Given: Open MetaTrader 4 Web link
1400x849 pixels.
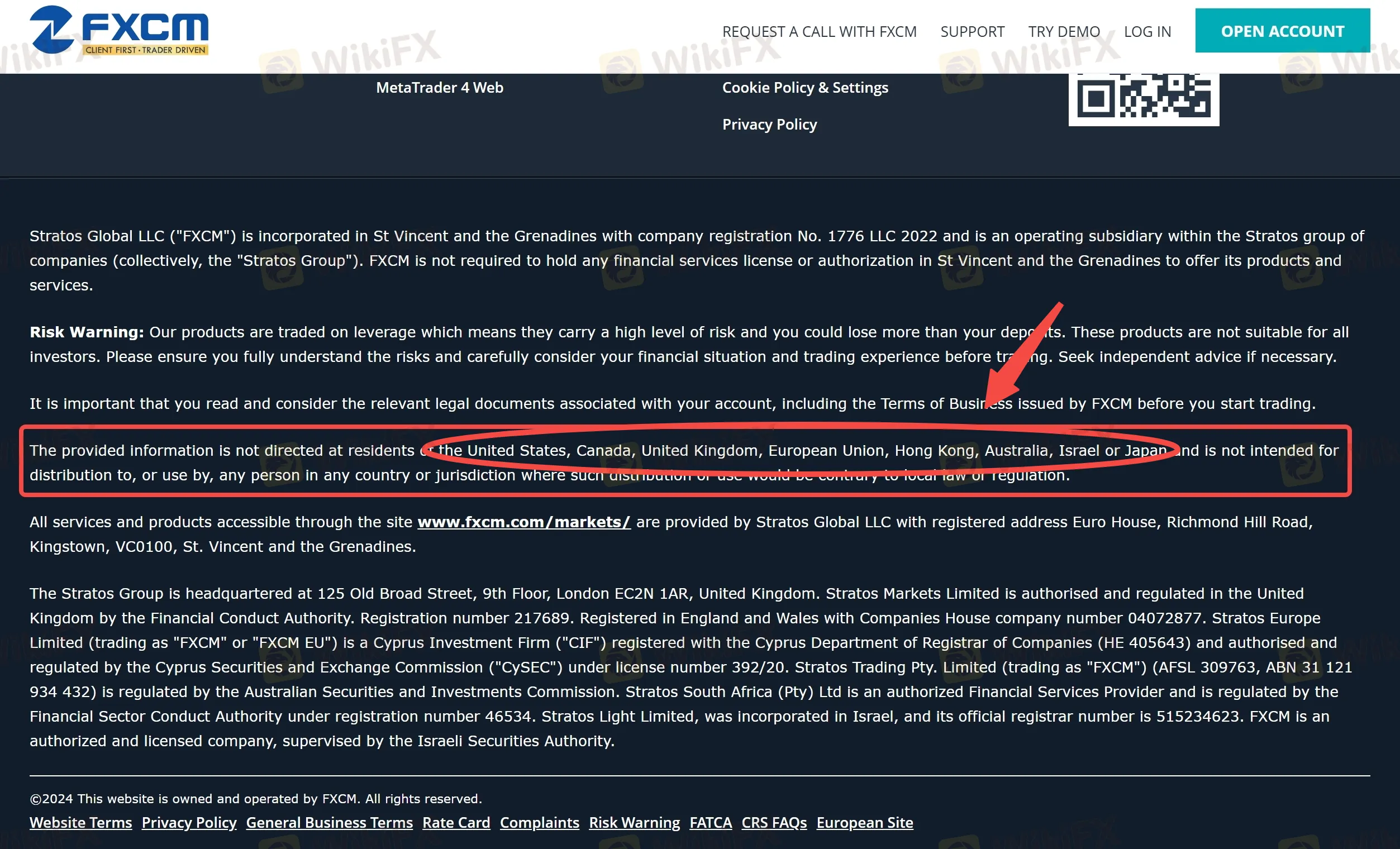Looking at the screenshot, I should [x=439, y=88].
